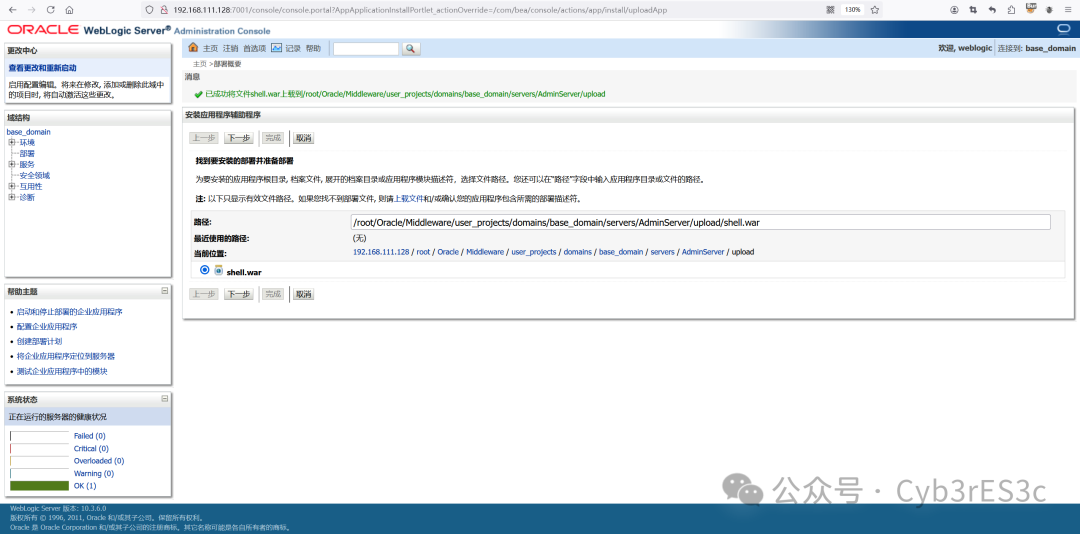The height and width of the screenshot is (534, 1080).
Task: Click the shell.war archive file icon
Action: tap(218, 271)
